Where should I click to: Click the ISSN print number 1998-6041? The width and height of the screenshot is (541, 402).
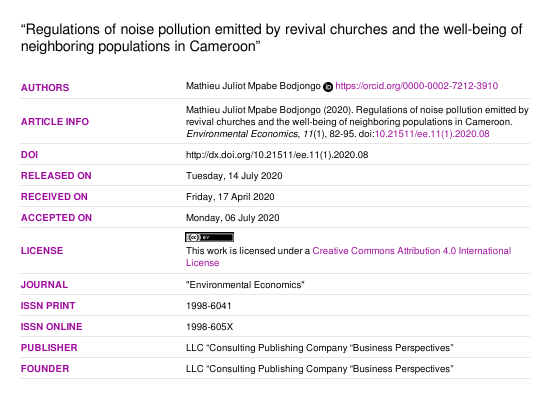pyautogui.click(x=209, y=306)
